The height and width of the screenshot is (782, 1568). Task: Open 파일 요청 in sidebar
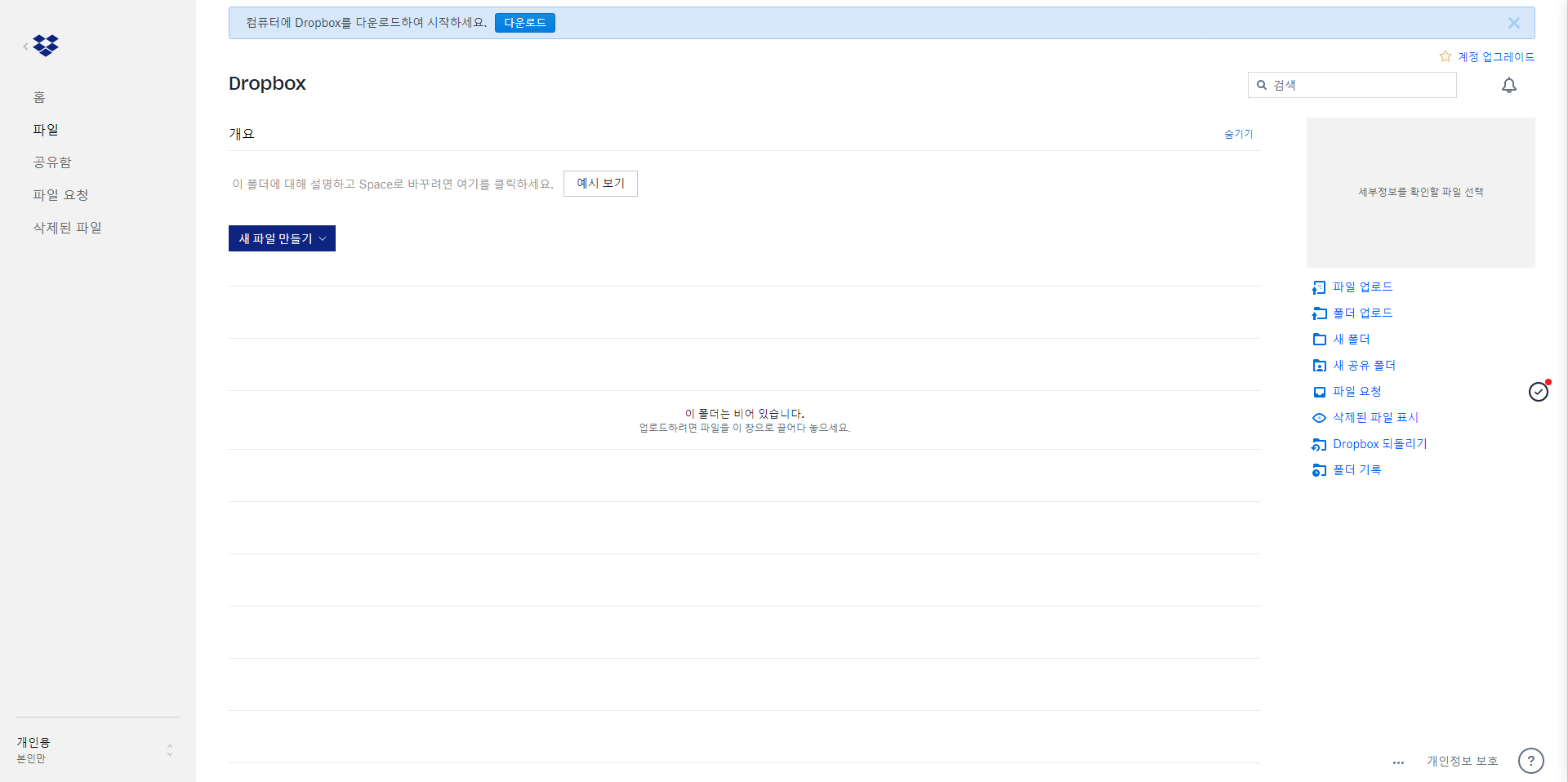click(x=60, y=195)
